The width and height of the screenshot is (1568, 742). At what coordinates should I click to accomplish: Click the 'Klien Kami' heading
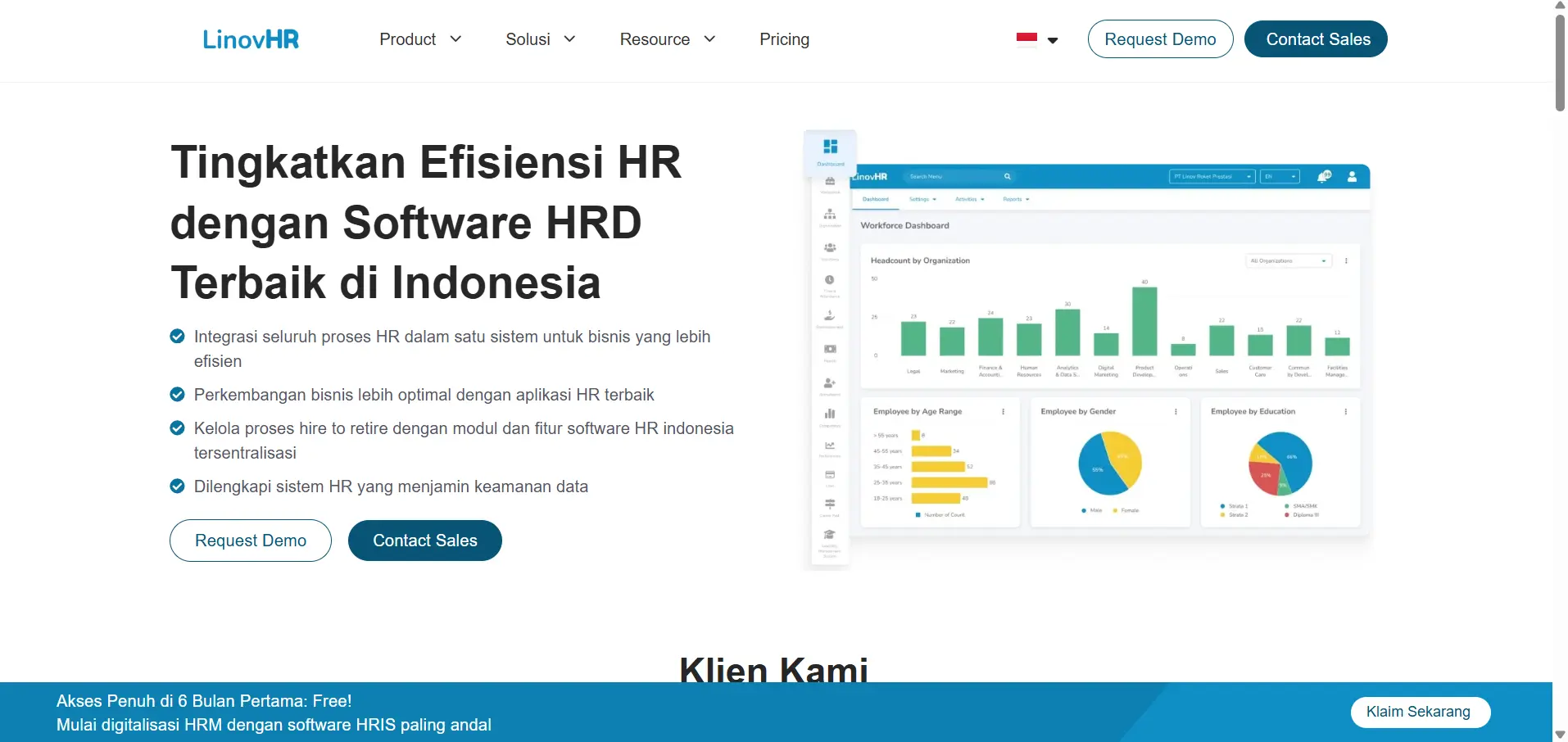pos(773,669)
